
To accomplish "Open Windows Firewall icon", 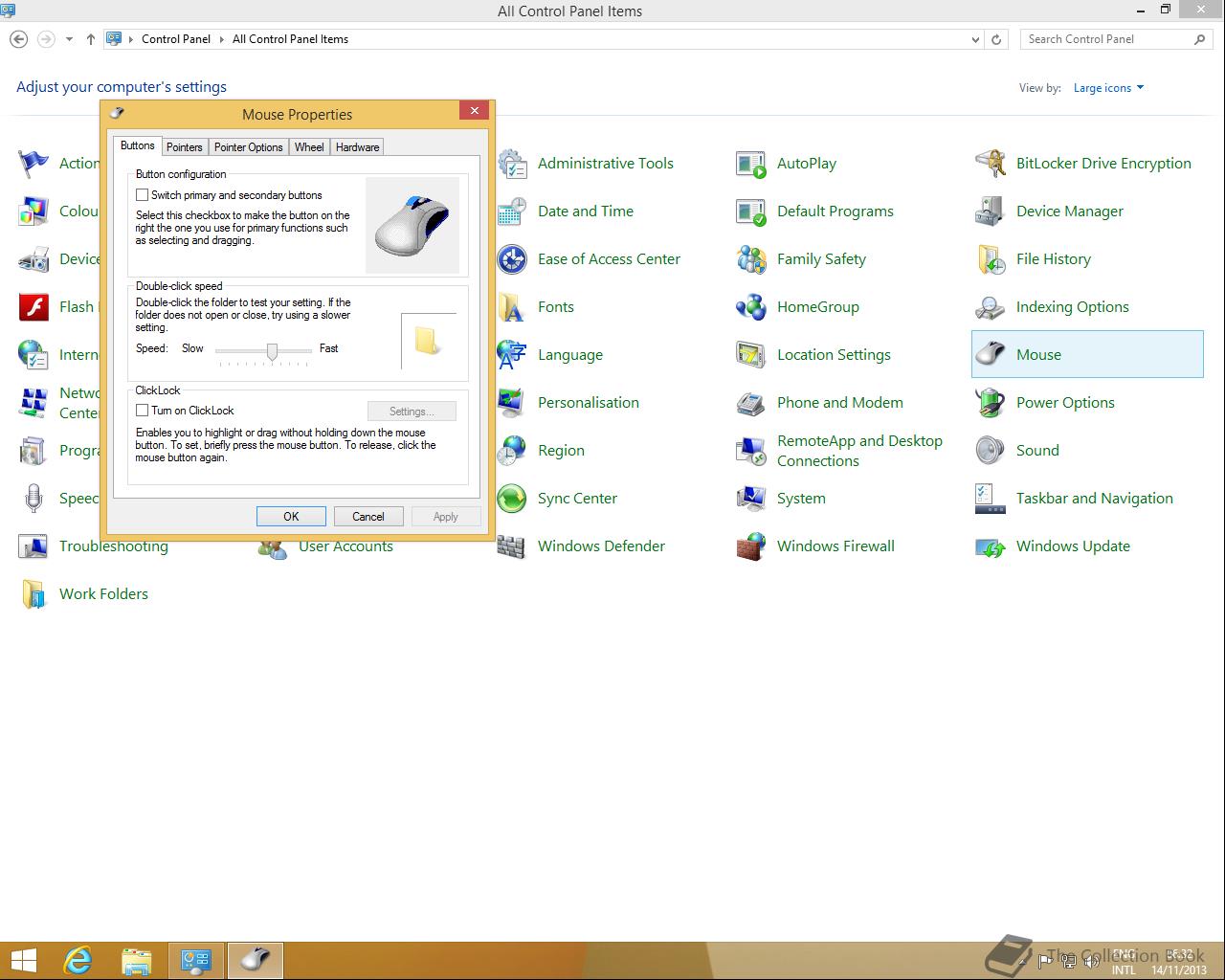I will click(751, 546).
